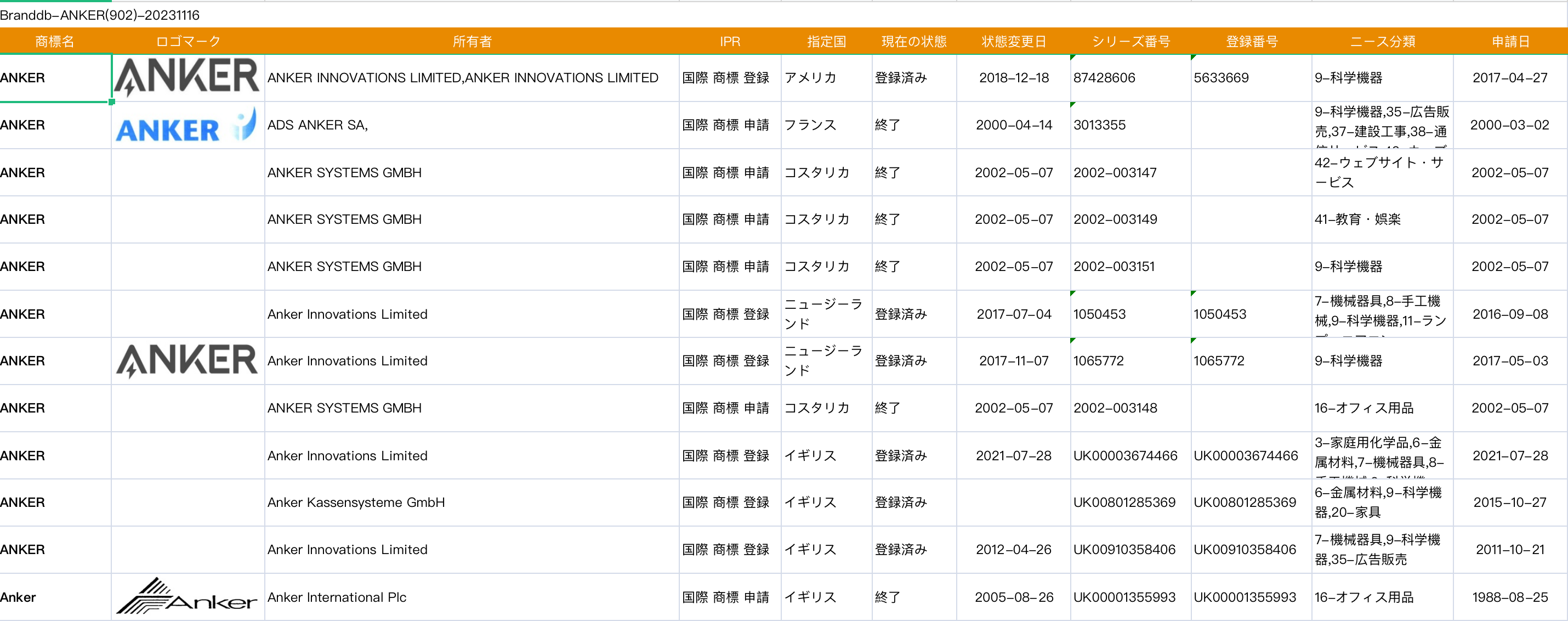This screenshot has height=621, width=1568.
Task: Click the シリーズ番号 header cell
Action: tap(1131, 41)
